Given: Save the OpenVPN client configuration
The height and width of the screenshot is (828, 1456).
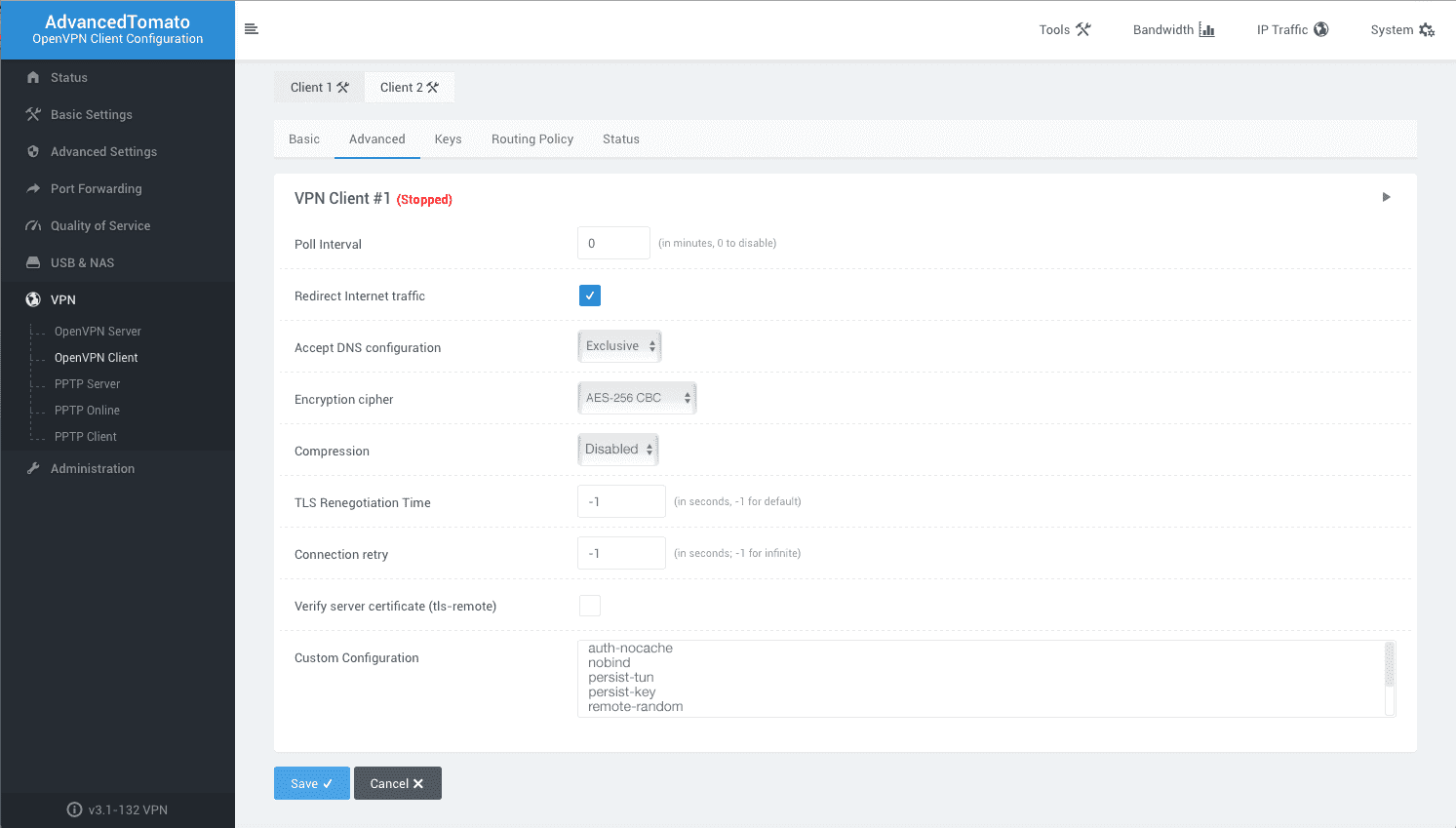Looking at the screenshot, I should click(311, 782).
